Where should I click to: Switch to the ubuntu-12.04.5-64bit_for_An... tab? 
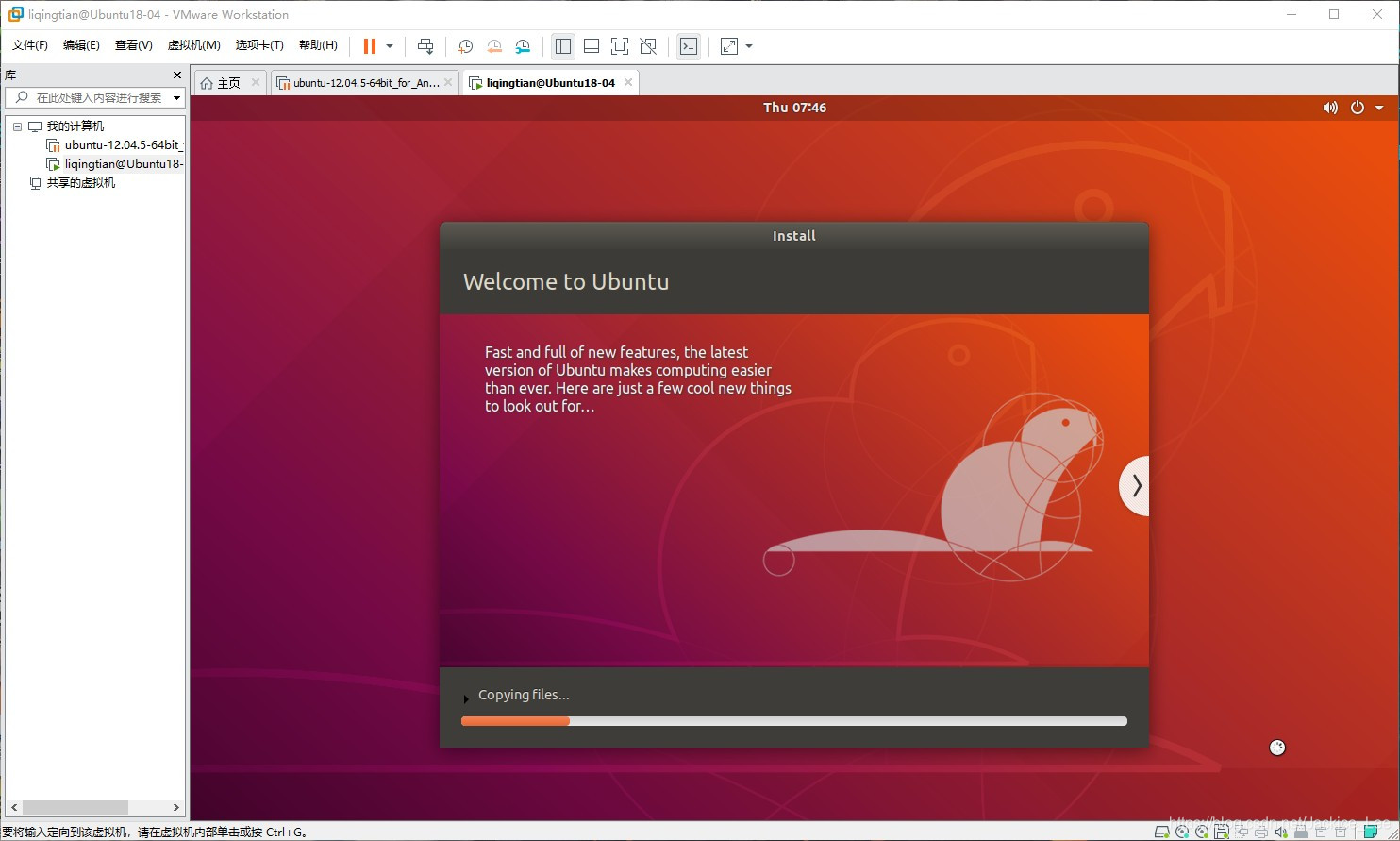365,83
